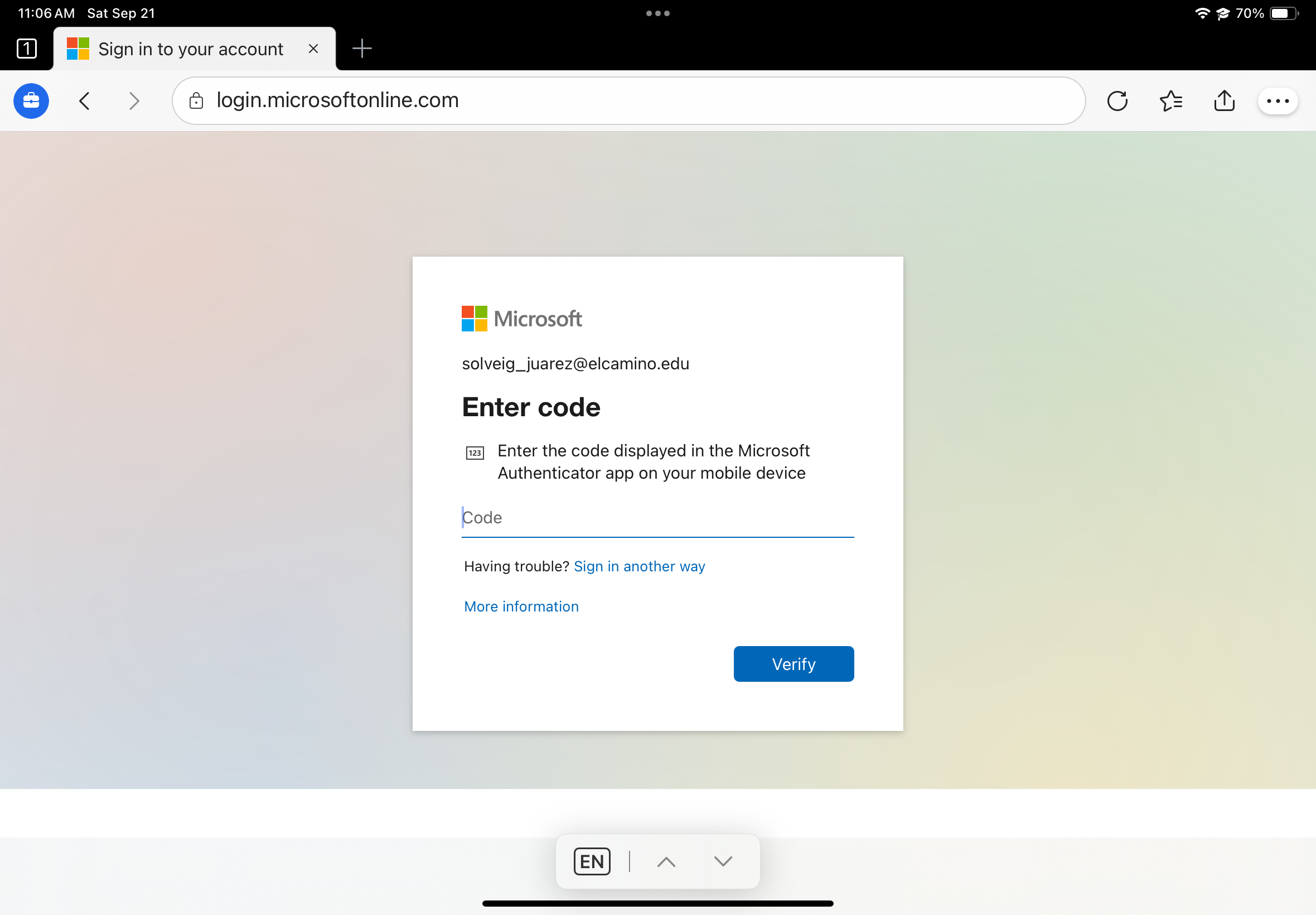This screenshot has width=1316, height=915.
Task: Jump to next field with down chevron
Action: coord(723,861)
